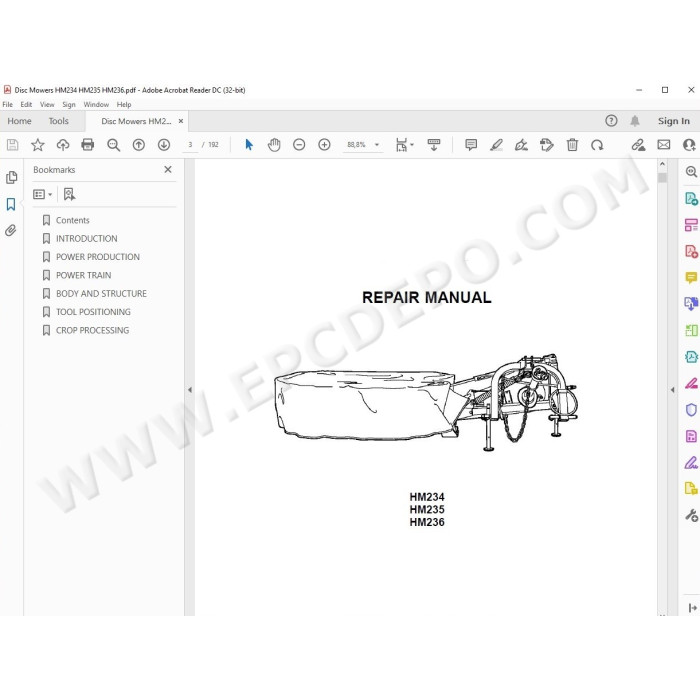Click the Sign In button
This screenshot has height=700, width=700.
click(674, 121)
